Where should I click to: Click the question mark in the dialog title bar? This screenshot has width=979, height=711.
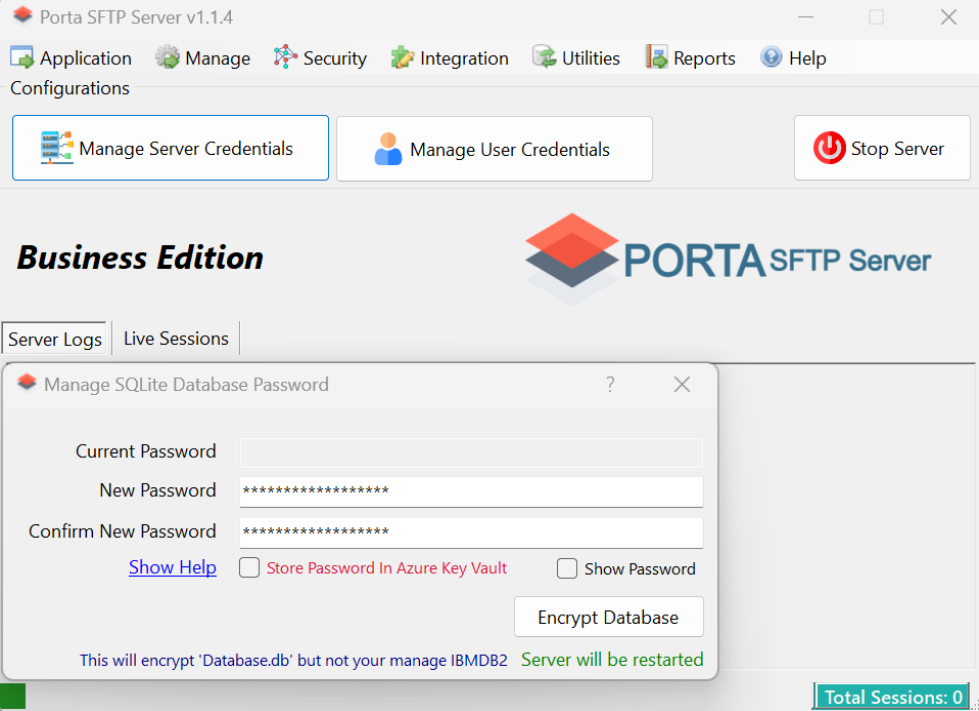coord(610,384)
